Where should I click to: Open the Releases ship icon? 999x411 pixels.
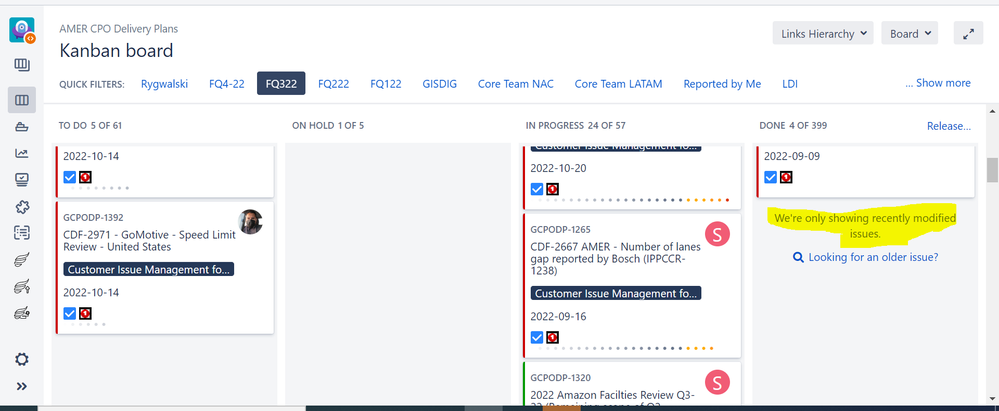coord(22,127)
